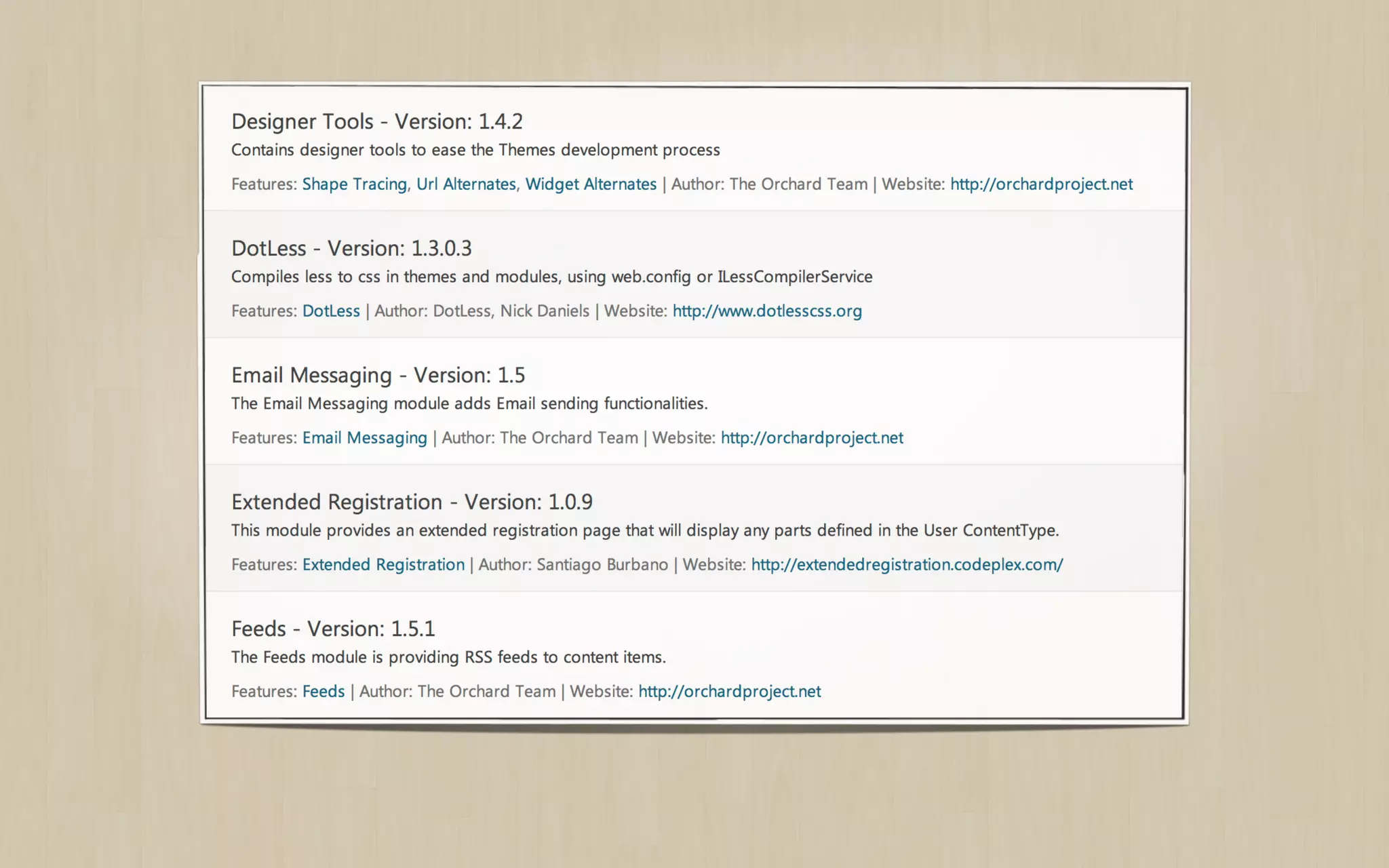Image resolution: width=1389 pixels, height=868 pixels.
Task: Visit Designer Tools website orchardproject.net link
Action: (1041, 184)
